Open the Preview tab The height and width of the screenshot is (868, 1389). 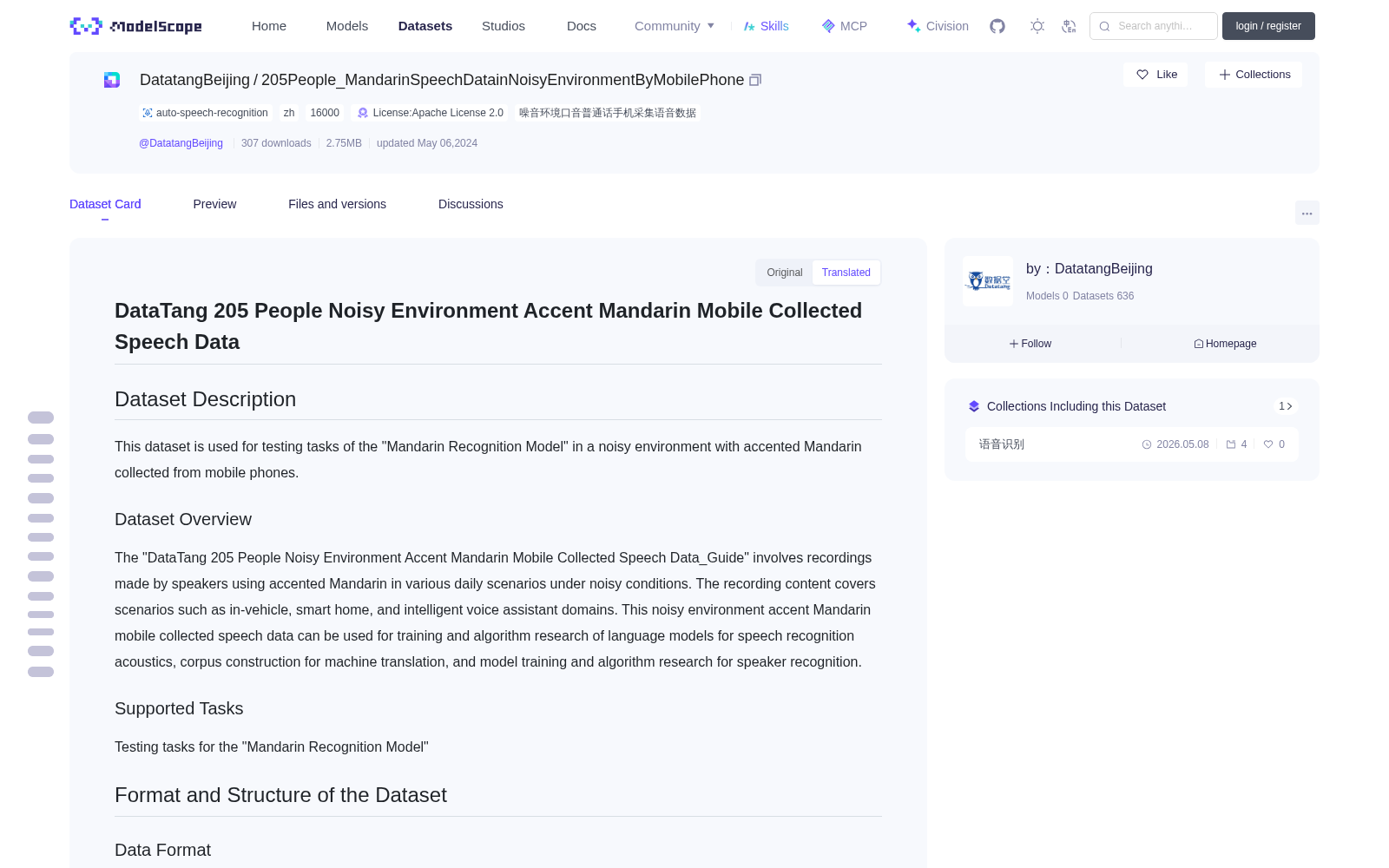click(x=214, y=204)
